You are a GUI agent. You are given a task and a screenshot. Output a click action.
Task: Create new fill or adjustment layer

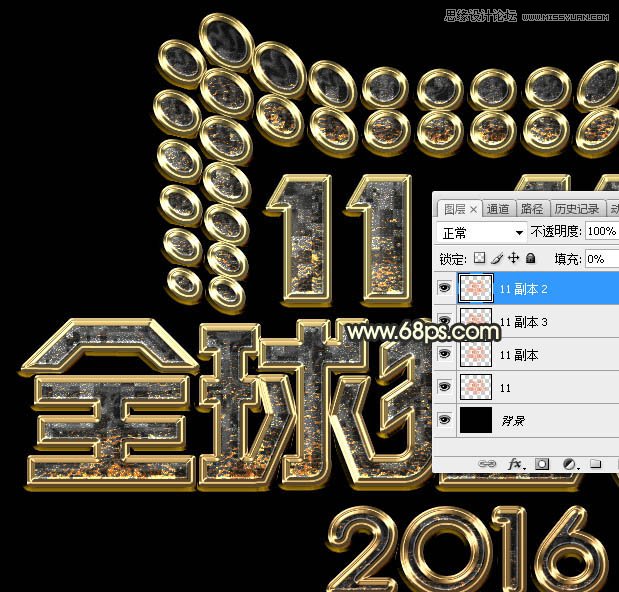tap(570, 464)
